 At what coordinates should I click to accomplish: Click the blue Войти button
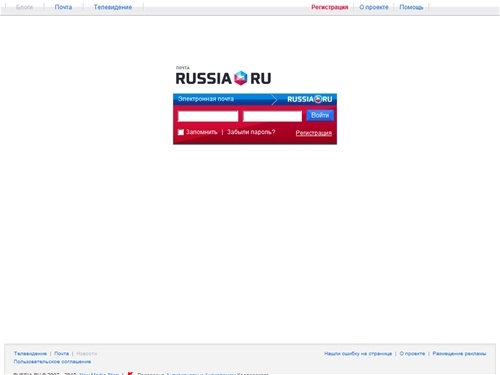point(320,115)
